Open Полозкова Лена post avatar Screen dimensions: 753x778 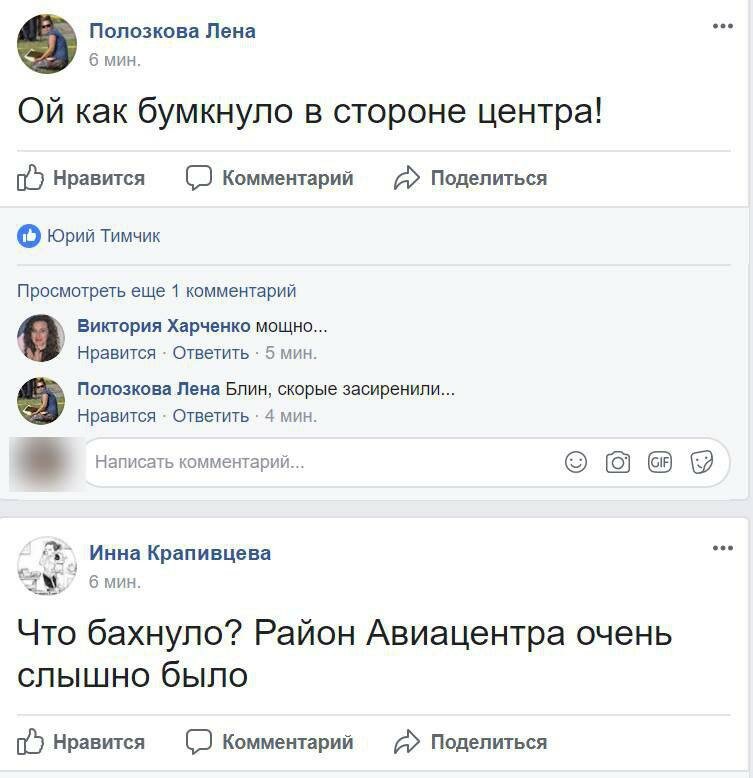(x=47, y=44)
